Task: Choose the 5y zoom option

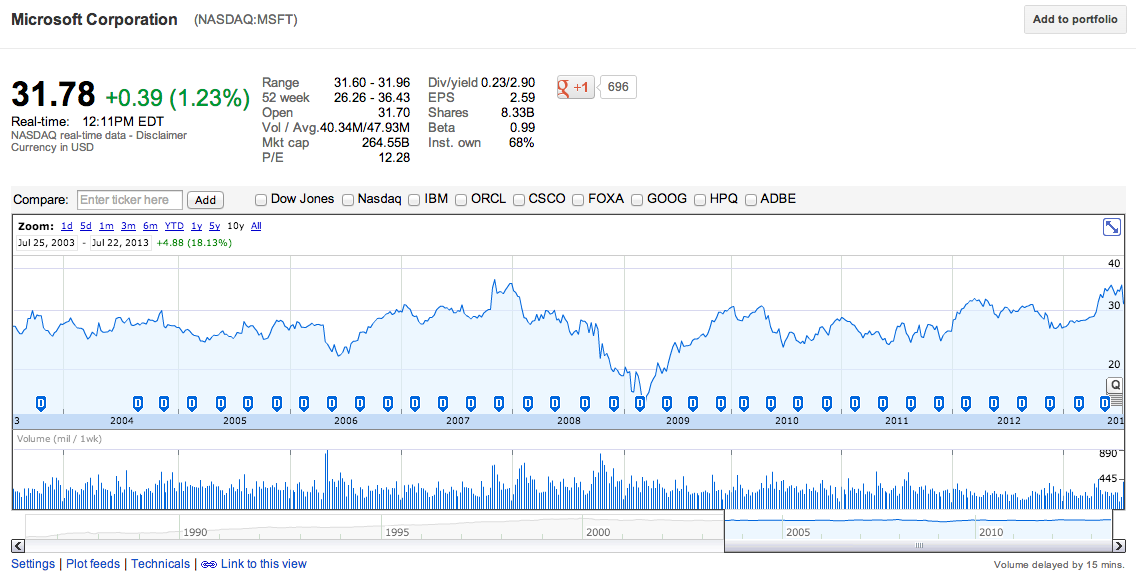Action: (x=214, y=226)
